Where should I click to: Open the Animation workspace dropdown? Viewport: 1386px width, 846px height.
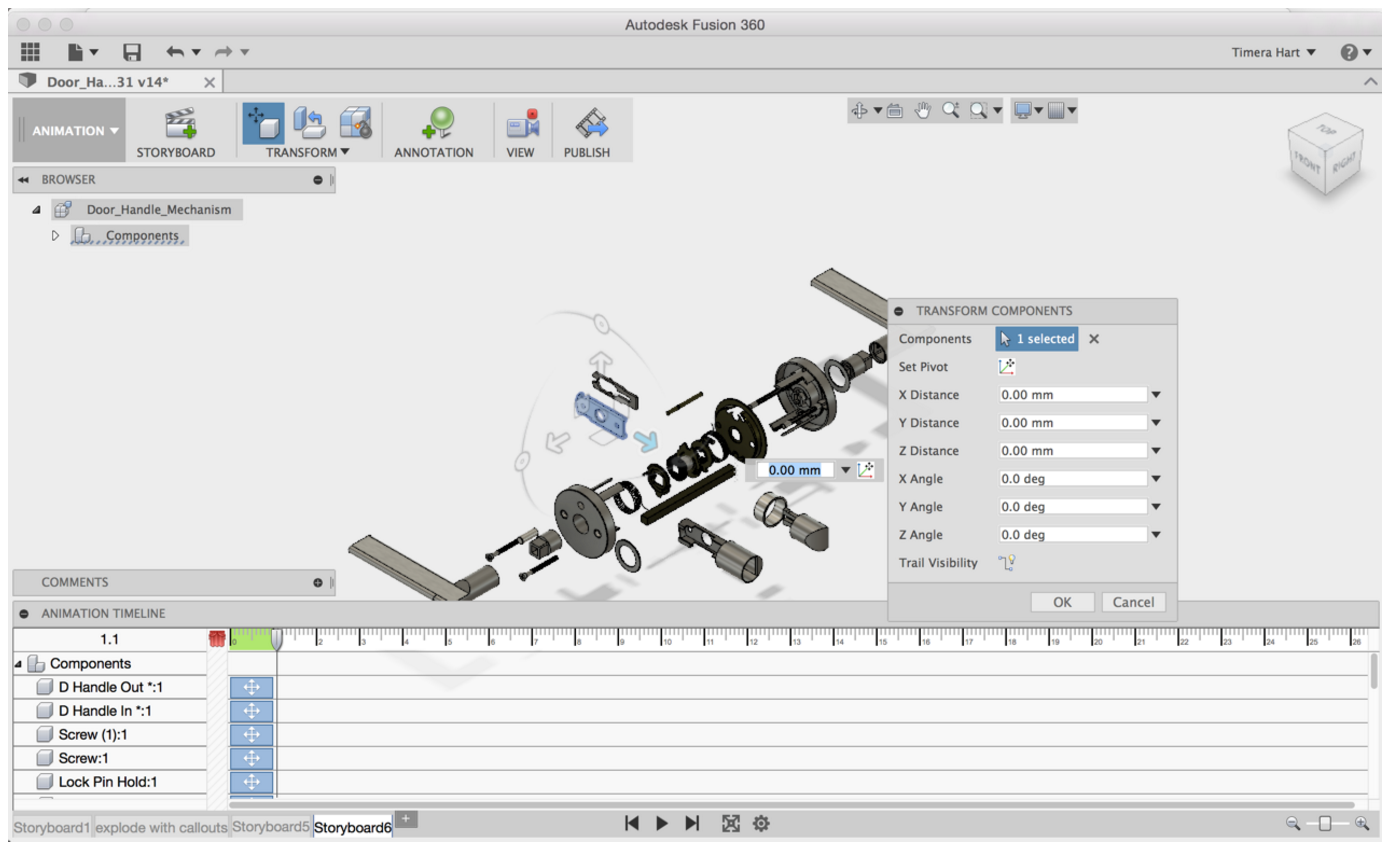coord(74,131)
